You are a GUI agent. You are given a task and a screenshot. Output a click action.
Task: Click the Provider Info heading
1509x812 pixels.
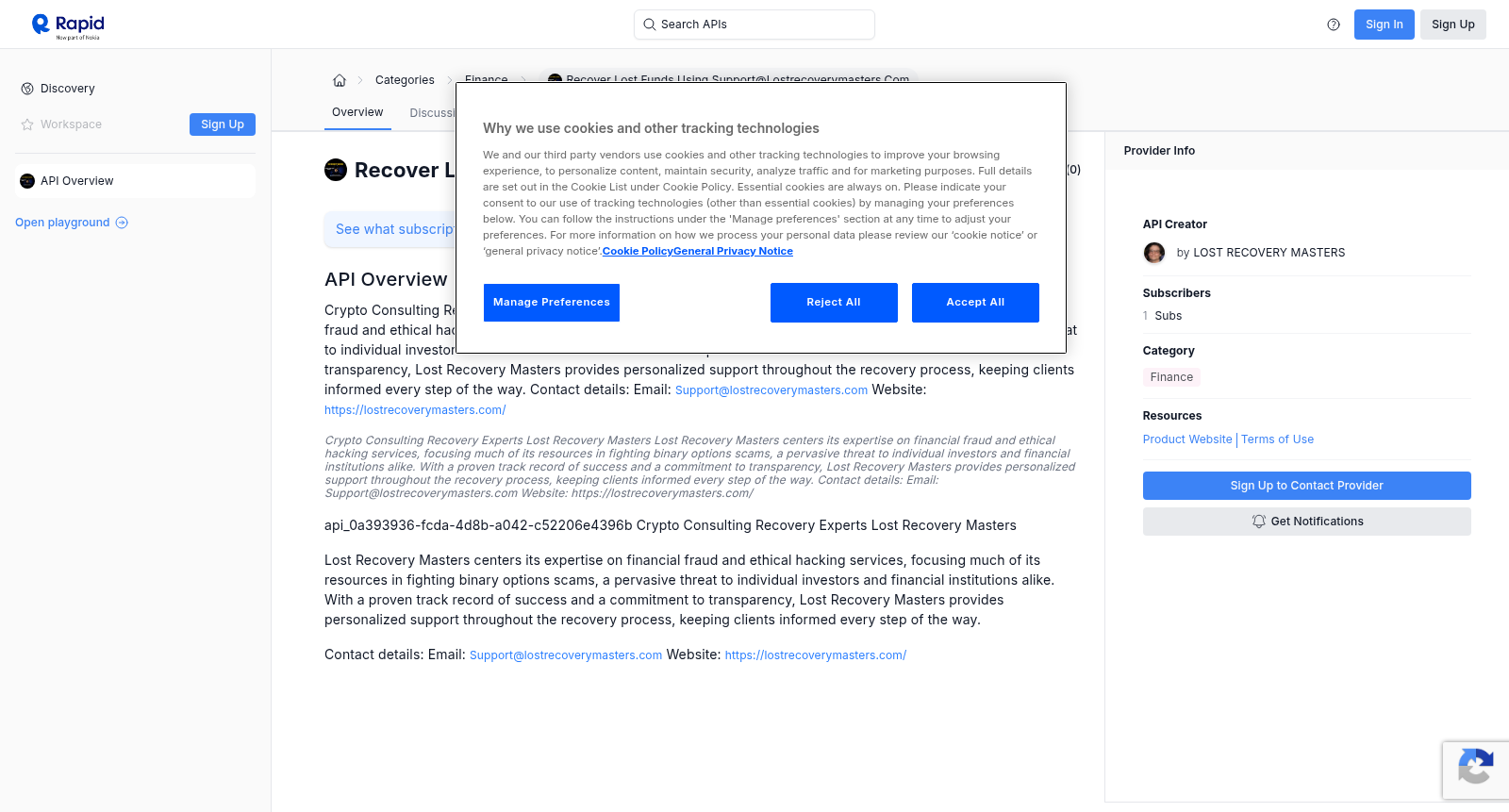tap(1159, 151)
